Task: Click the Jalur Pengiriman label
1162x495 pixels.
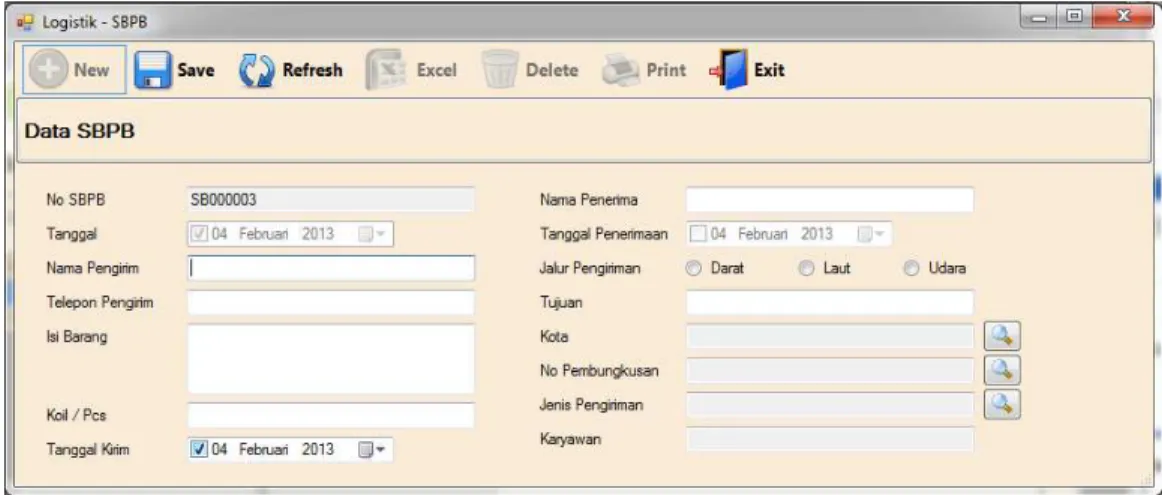Action: (589, 269)
